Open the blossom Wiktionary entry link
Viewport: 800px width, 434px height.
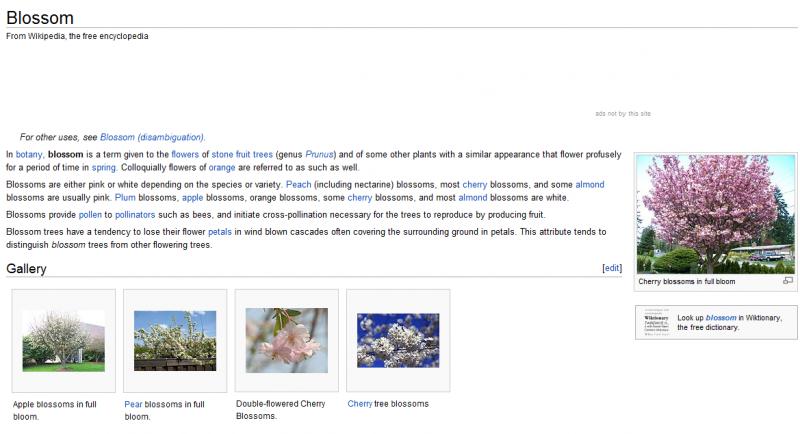pyautogui.click(x=721, y=318)
